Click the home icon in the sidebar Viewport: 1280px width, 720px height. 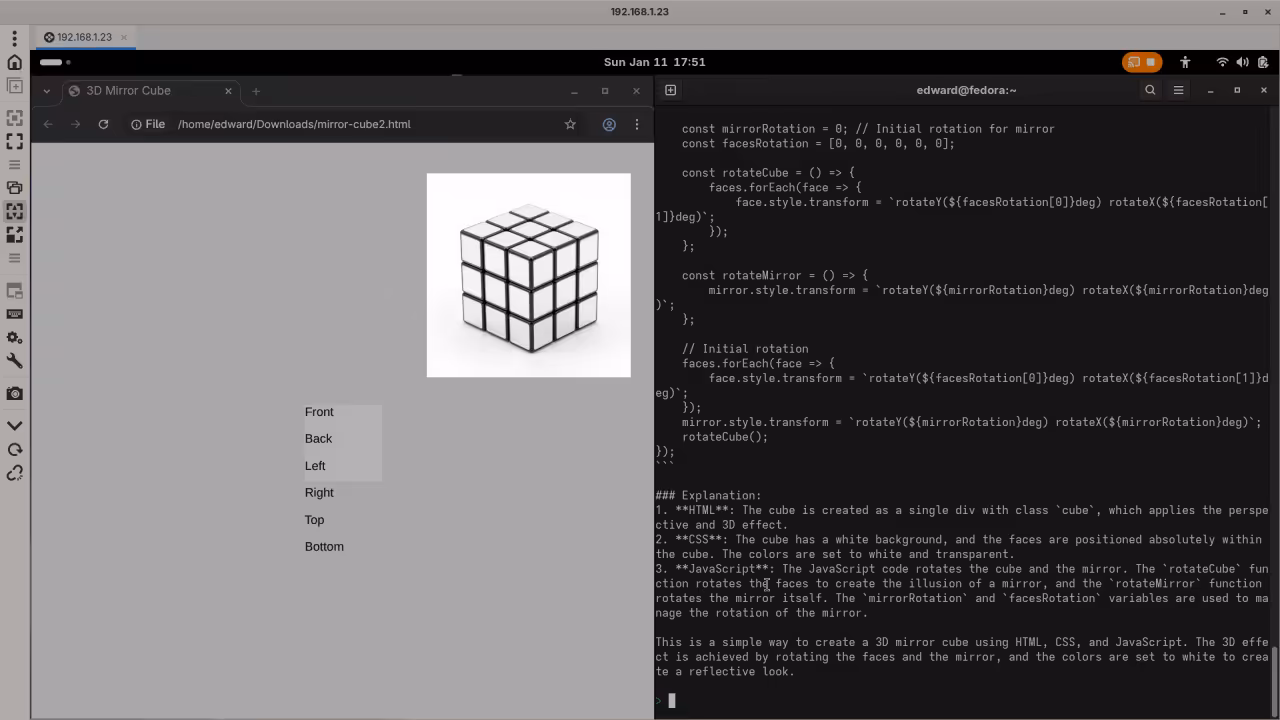14,62
